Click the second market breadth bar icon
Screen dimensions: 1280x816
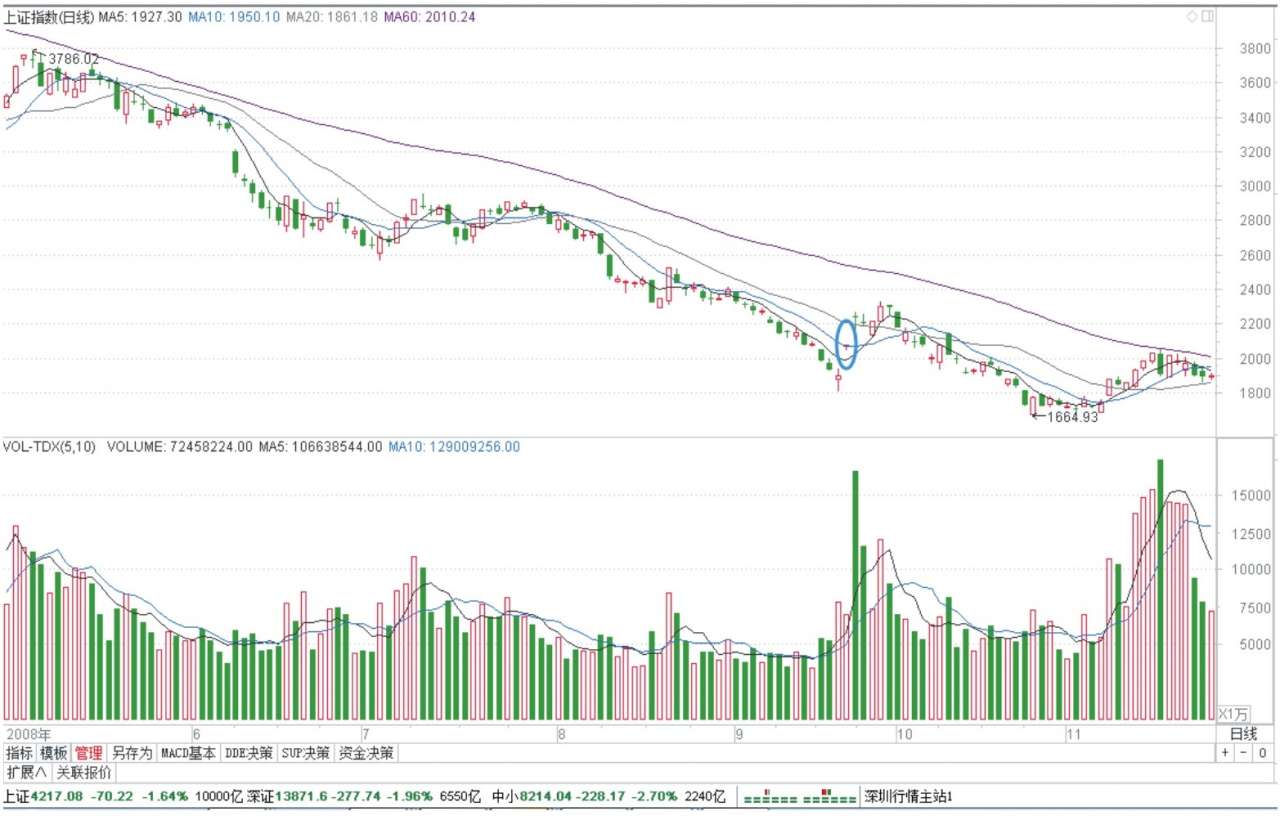(x=829, y=797)
